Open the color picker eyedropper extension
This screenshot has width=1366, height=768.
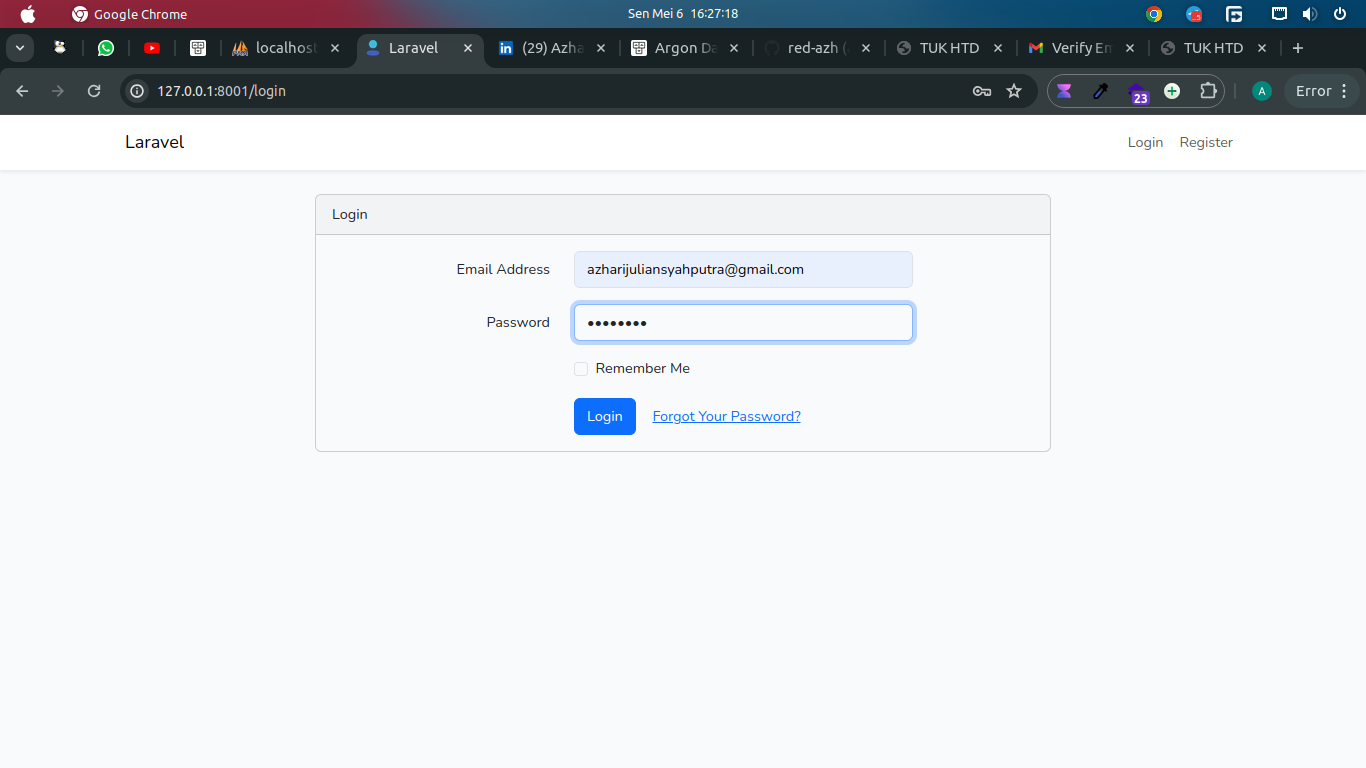[1100, 91]
